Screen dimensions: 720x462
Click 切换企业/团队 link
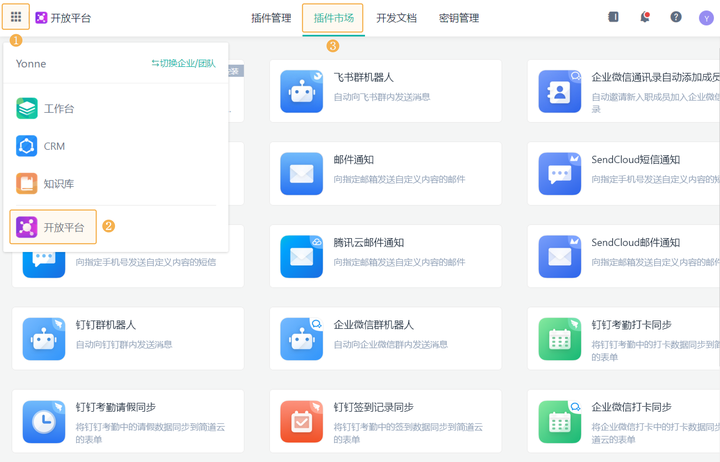[x=183, y=63]
